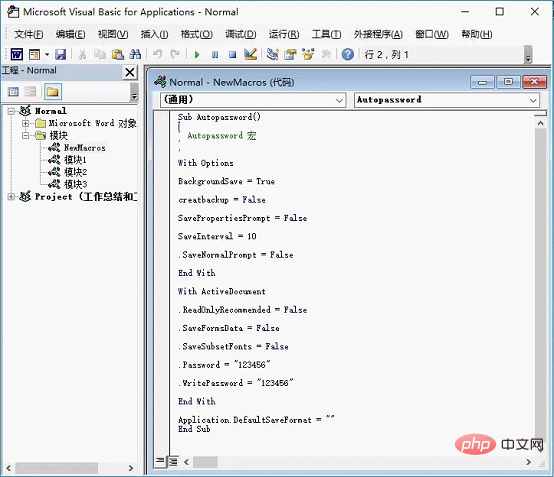Maximize the NewMacros code window
The image size is (554, 477).
508,82
